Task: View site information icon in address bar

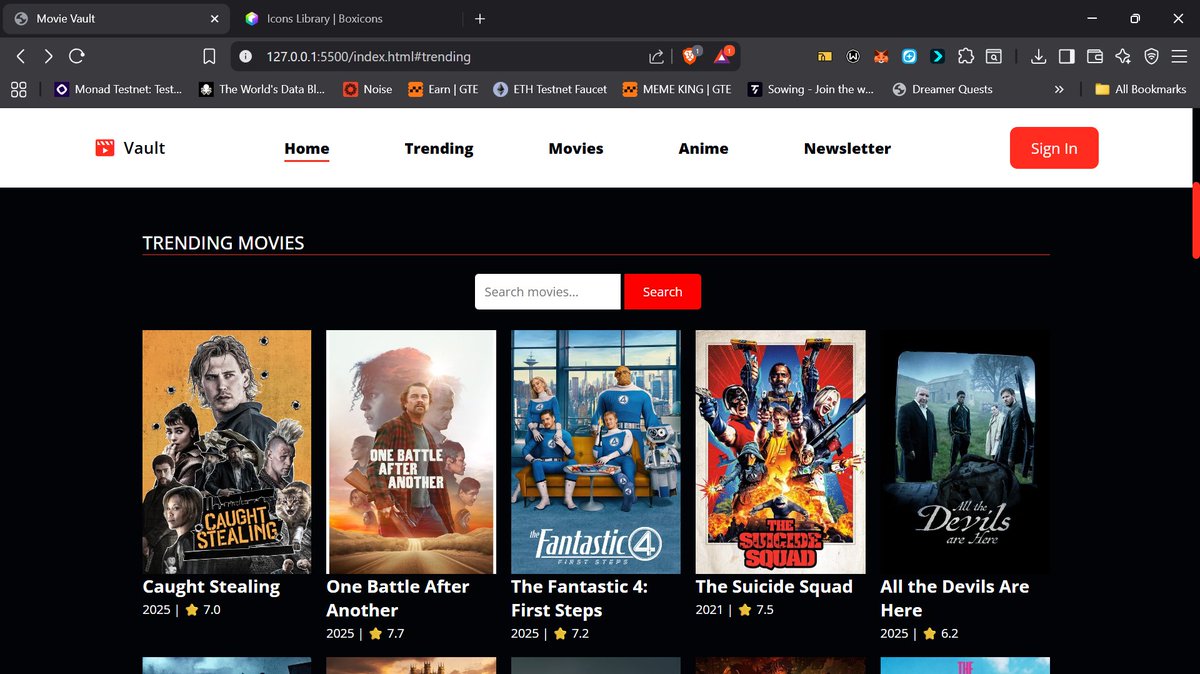Action: pyautogui.click(x=246, y=57)
